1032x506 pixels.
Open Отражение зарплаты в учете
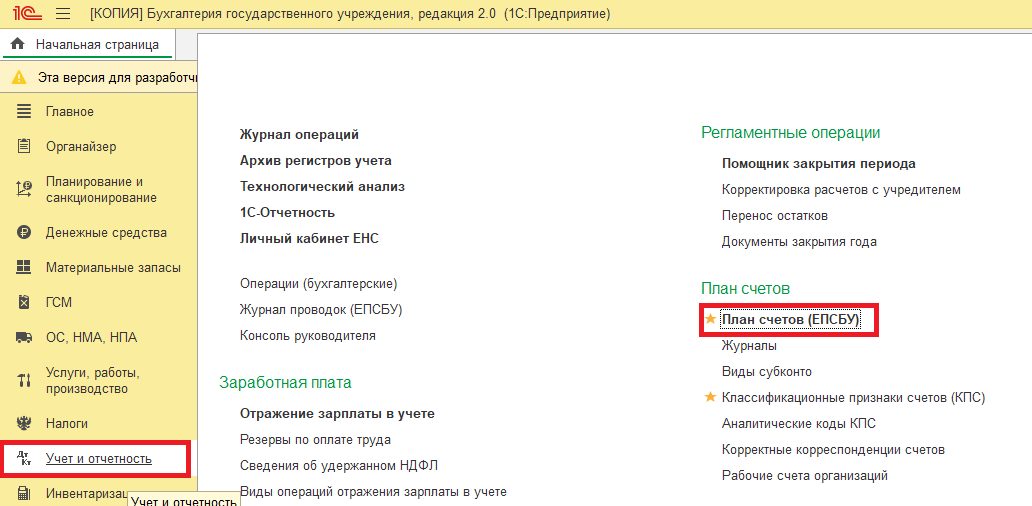[x=337, y=413]
